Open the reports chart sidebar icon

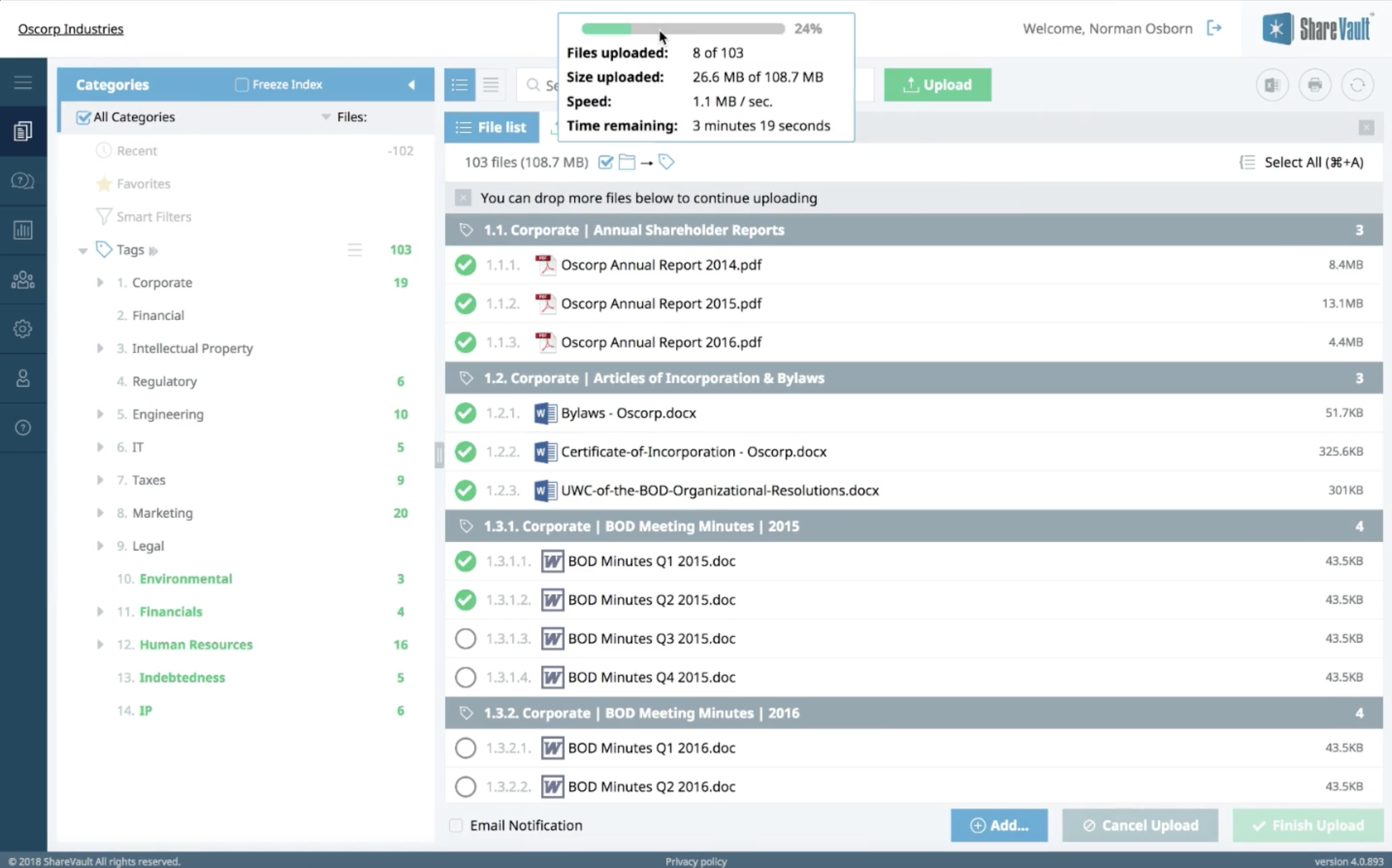23,230
